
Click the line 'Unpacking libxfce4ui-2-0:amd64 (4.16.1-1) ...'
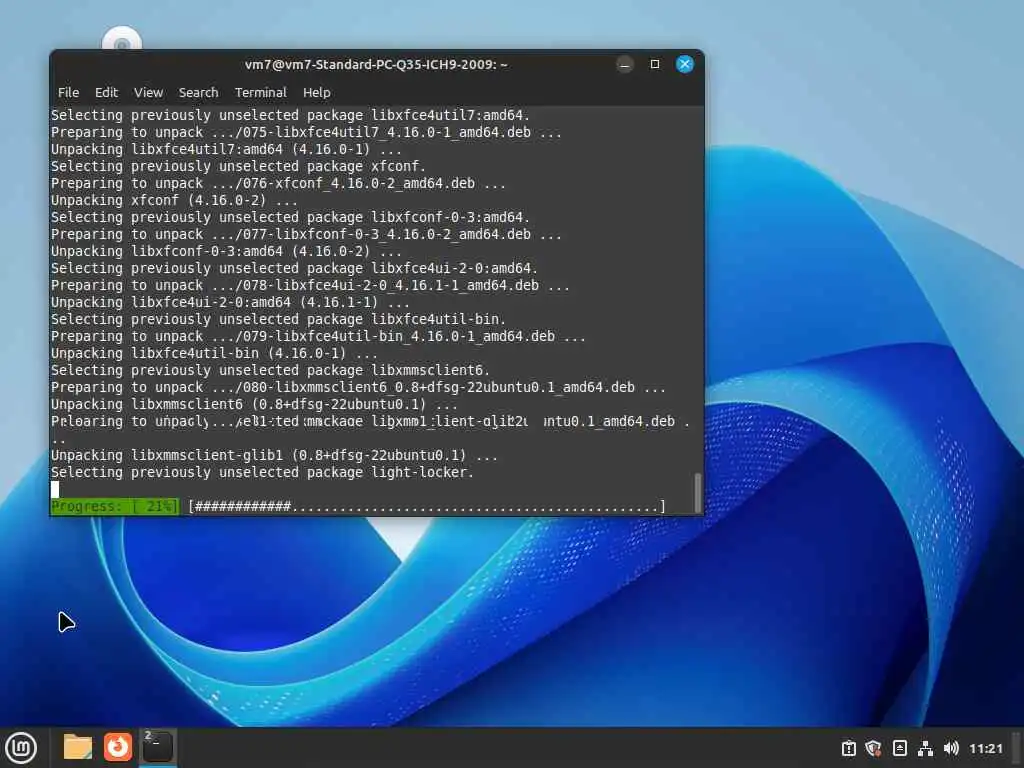231,302
